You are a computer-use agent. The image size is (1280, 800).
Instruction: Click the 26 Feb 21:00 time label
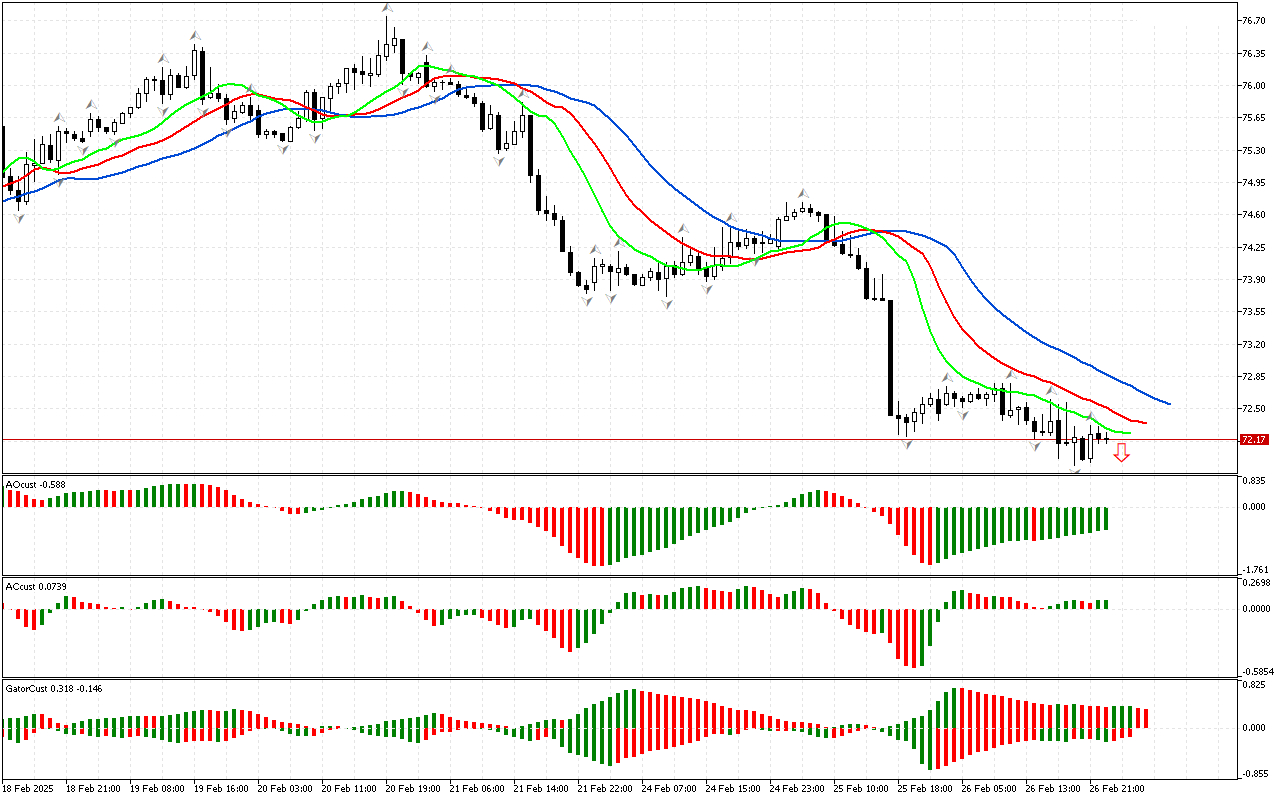1117,789
